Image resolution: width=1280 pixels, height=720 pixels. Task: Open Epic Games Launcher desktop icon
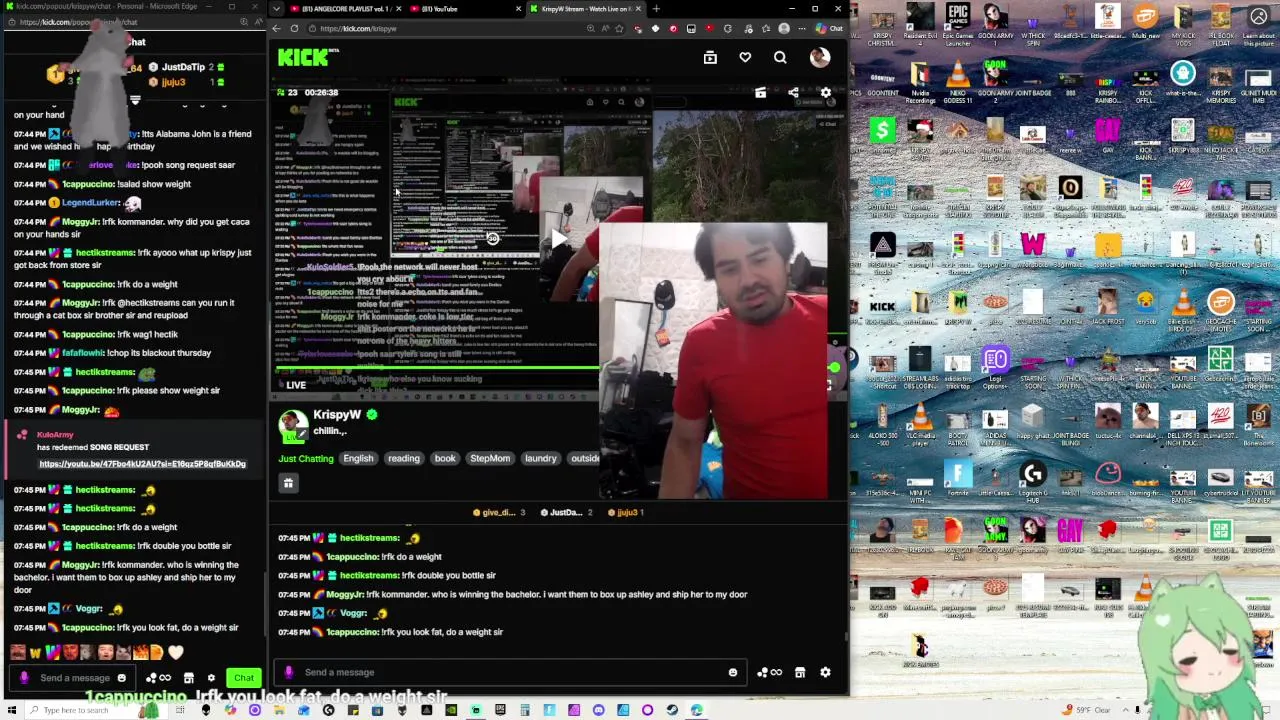point(958,25)
